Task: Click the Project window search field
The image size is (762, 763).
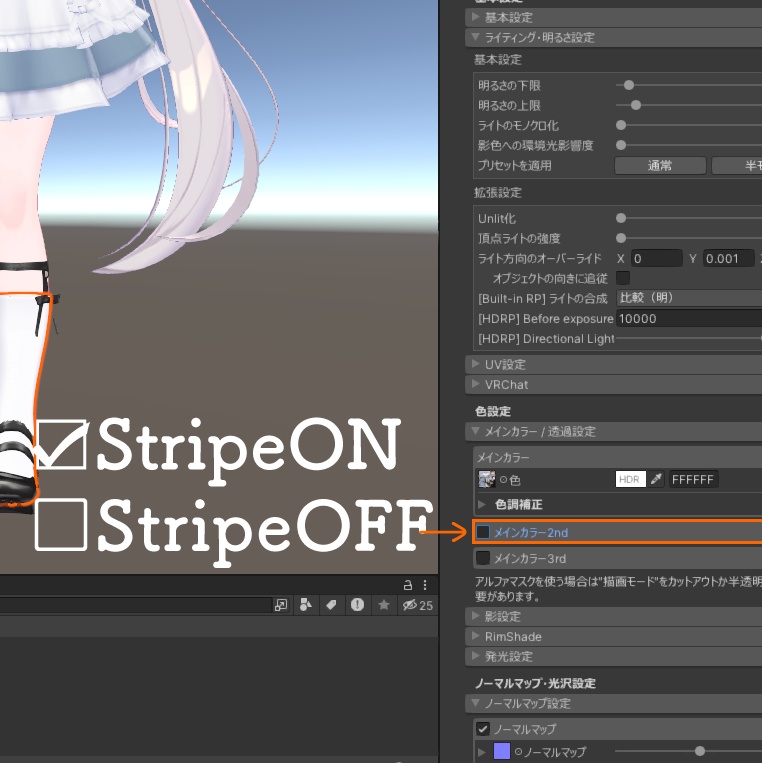Action: tap(135, 605)
